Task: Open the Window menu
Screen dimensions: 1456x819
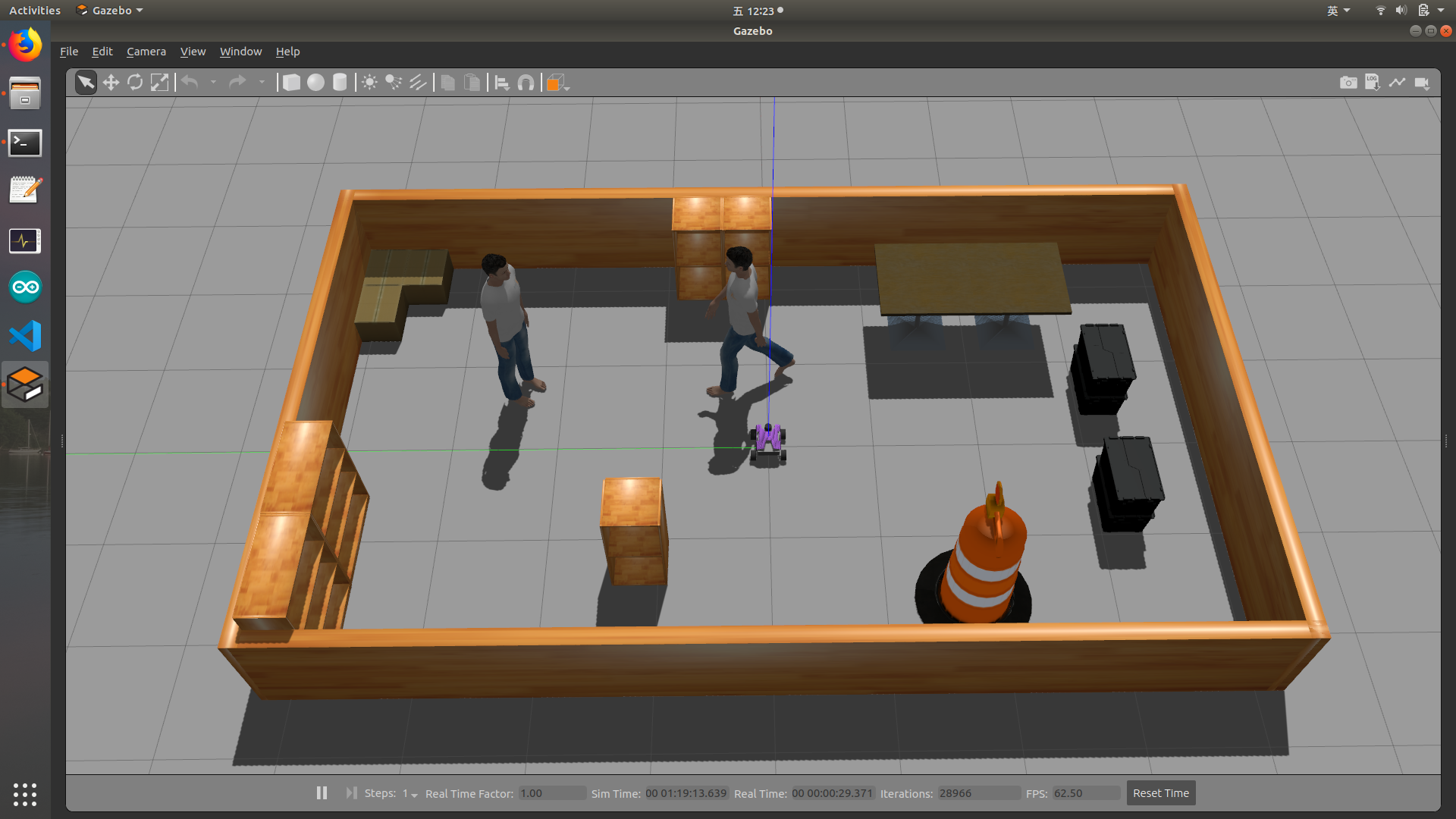Action: (240, 52)
